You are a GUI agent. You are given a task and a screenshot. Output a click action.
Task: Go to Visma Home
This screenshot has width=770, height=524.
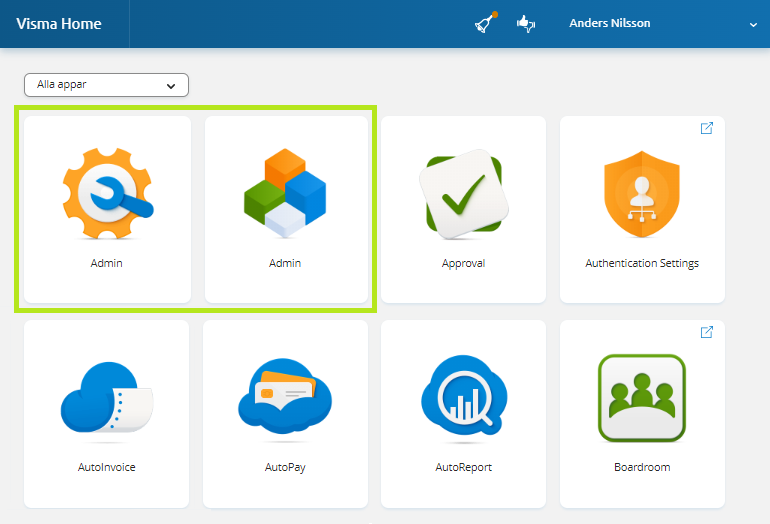click(x=59, y=24)
